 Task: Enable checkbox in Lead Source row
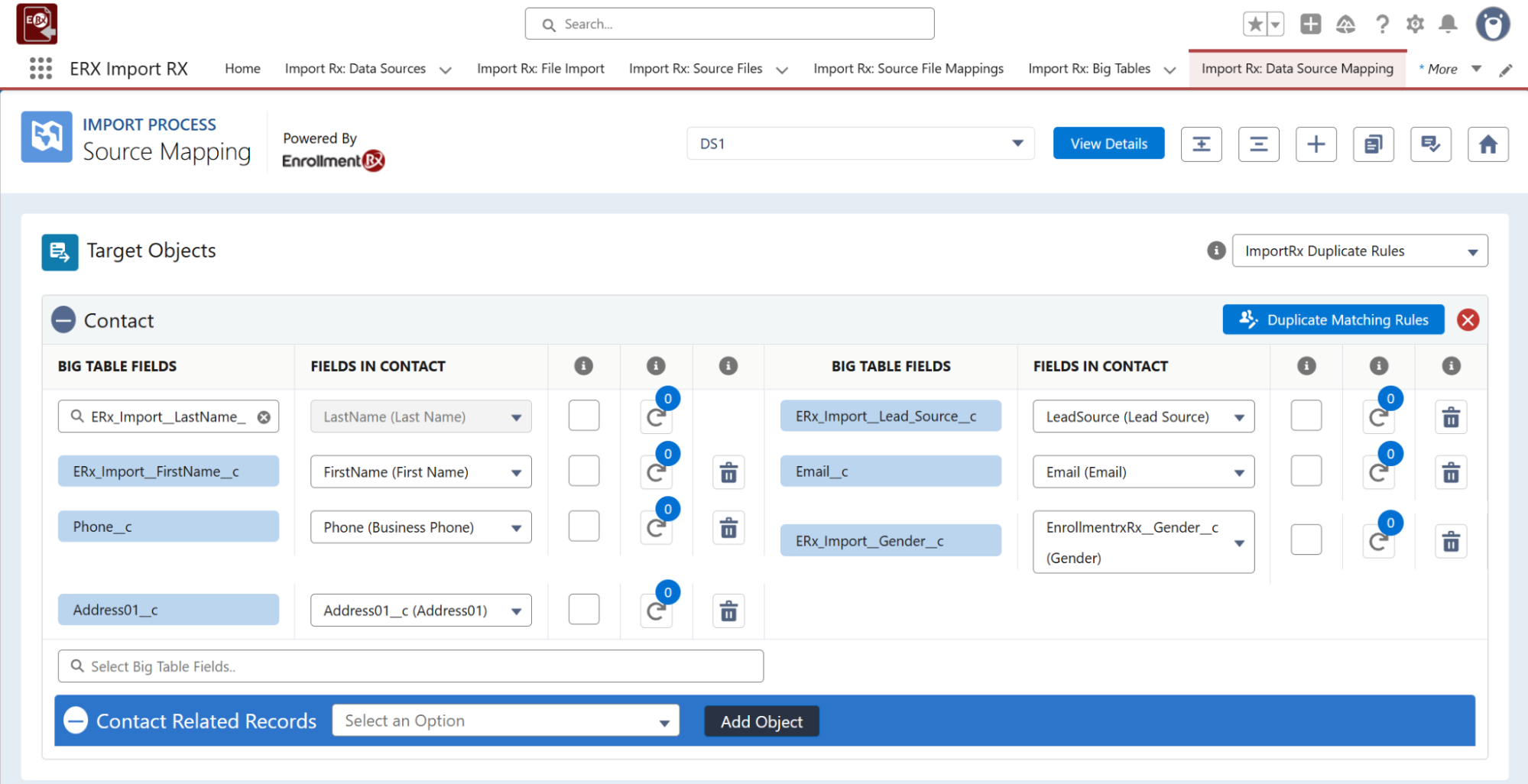point(1306,416)
